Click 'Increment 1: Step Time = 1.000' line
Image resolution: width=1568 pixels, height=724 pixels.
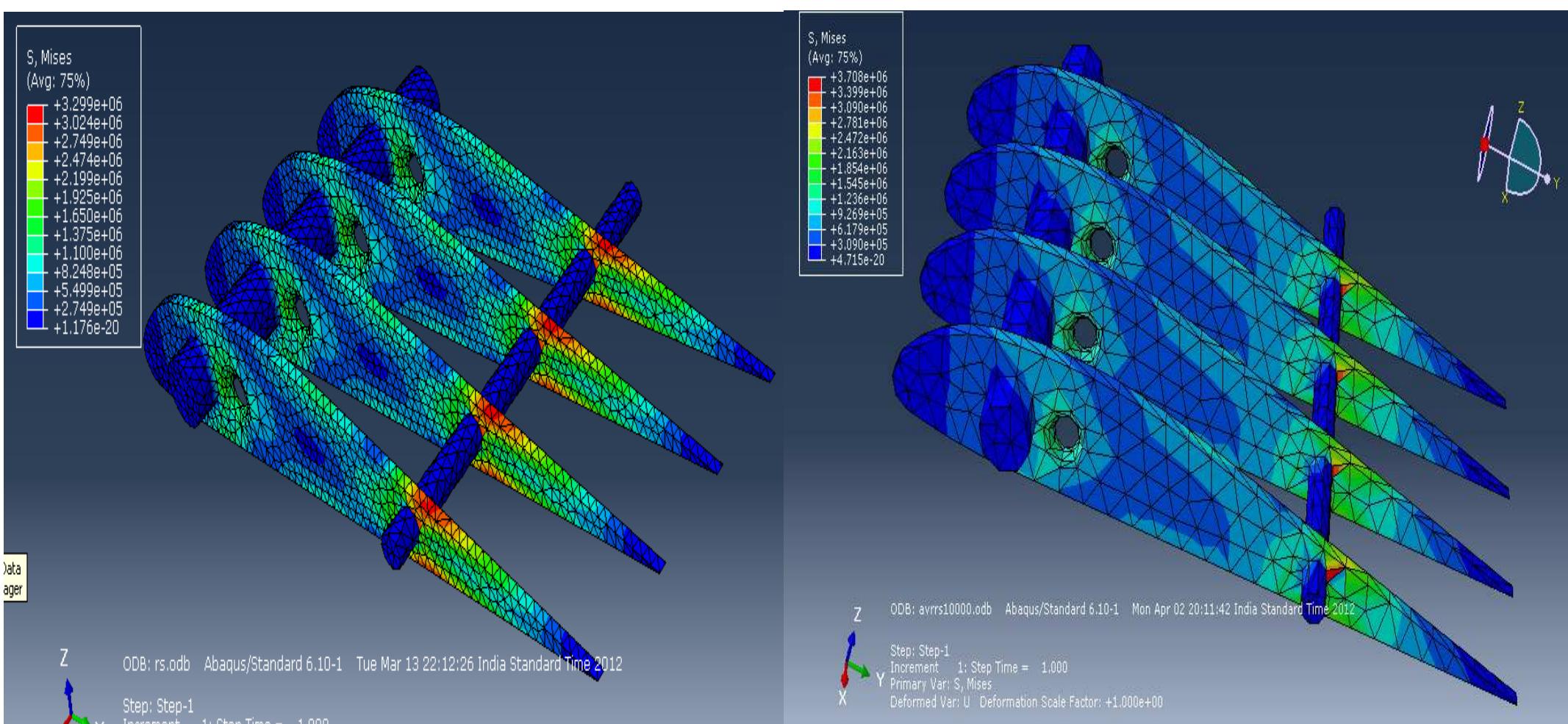(x=978, y=667)
